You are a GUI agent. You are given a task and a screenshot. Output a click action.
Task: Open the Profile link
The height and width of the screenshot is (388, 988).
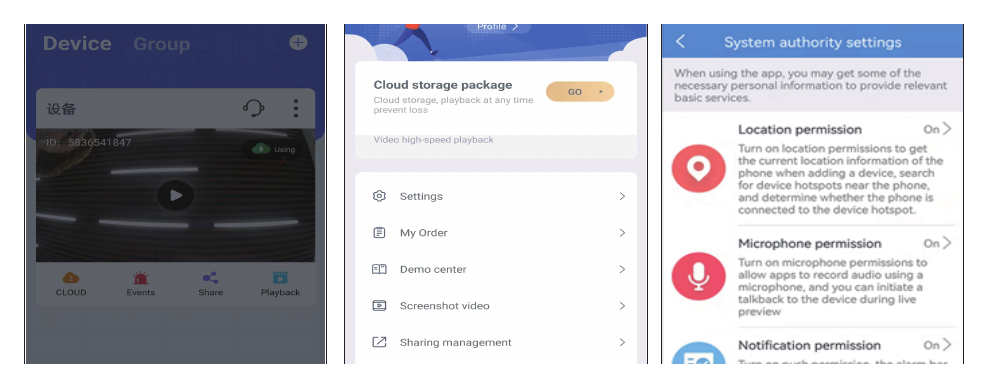click(498, 26)
